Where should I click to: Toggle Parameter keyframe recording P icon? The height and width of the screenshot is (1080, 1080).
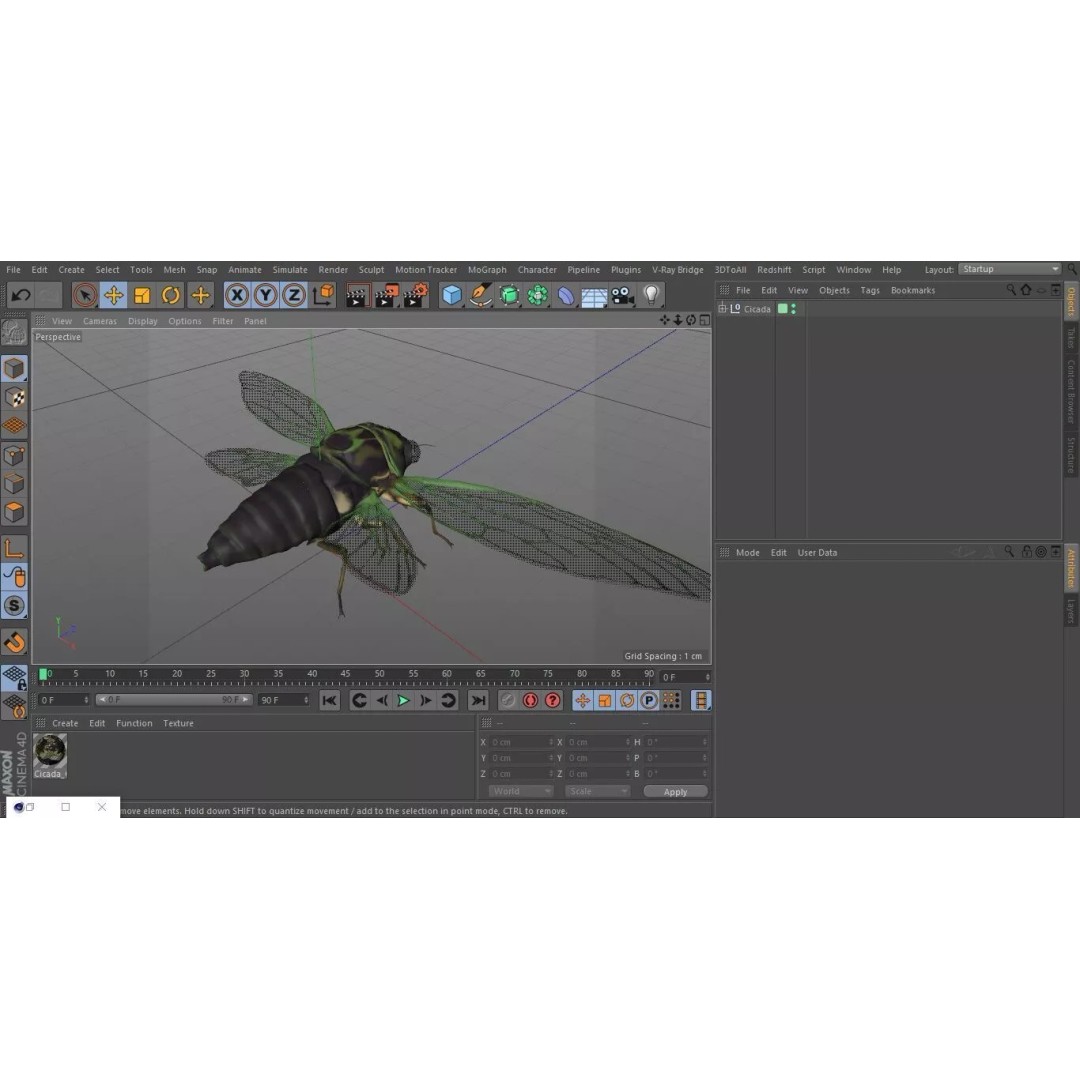tap(649, 700)
